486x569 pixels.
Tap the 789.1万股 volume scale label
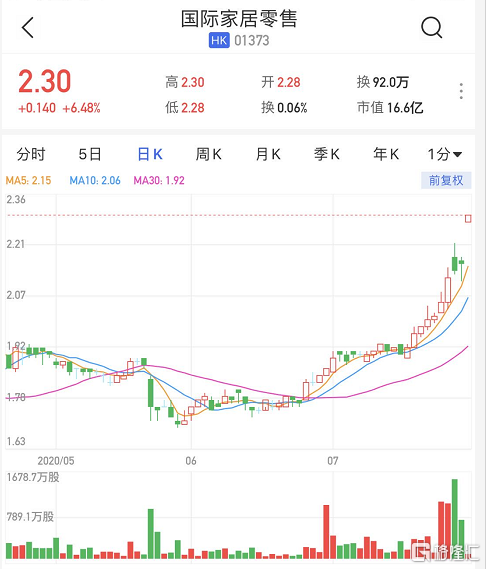[x=30, y=516]
